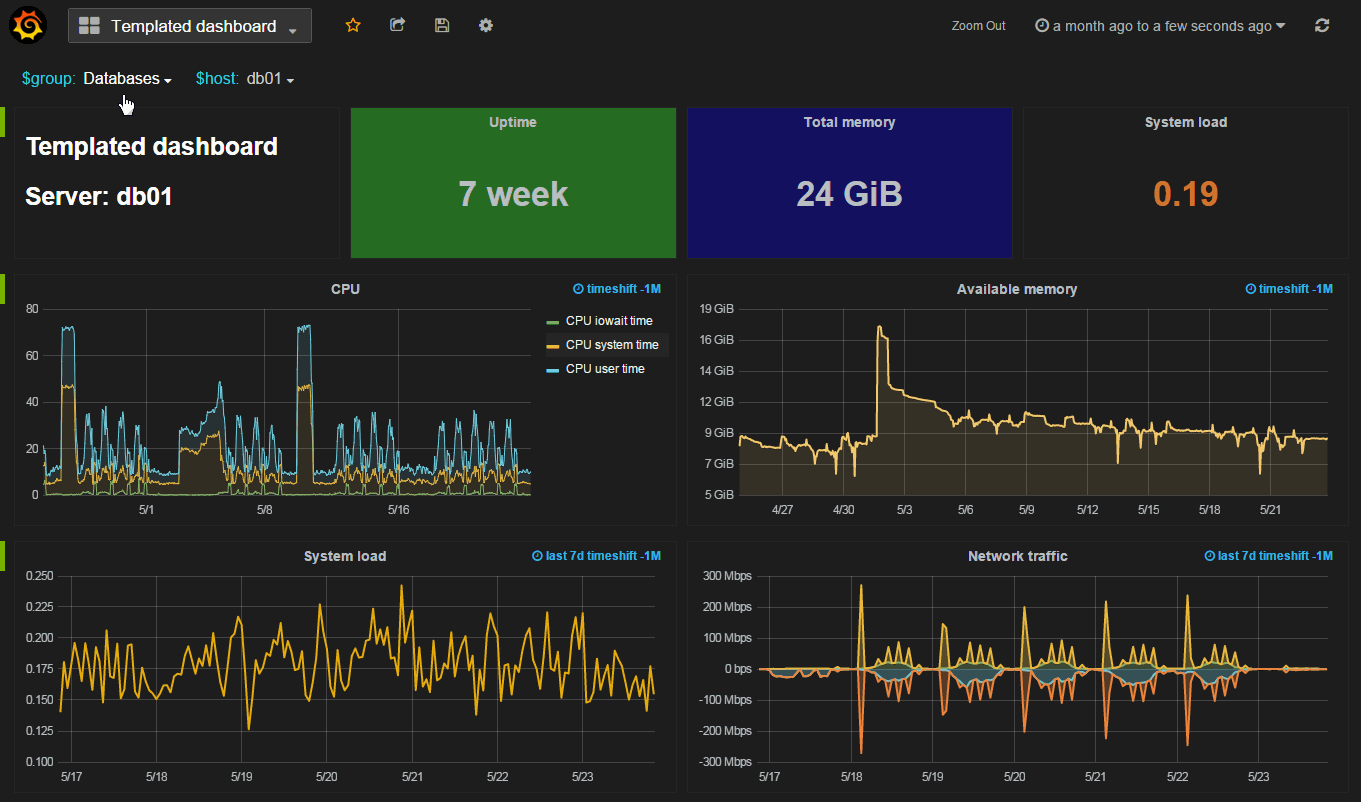This screenshot has width=1361, height=802.
Task: Click System load last 7d timeshift label
Action: click(x=596, y=556)
